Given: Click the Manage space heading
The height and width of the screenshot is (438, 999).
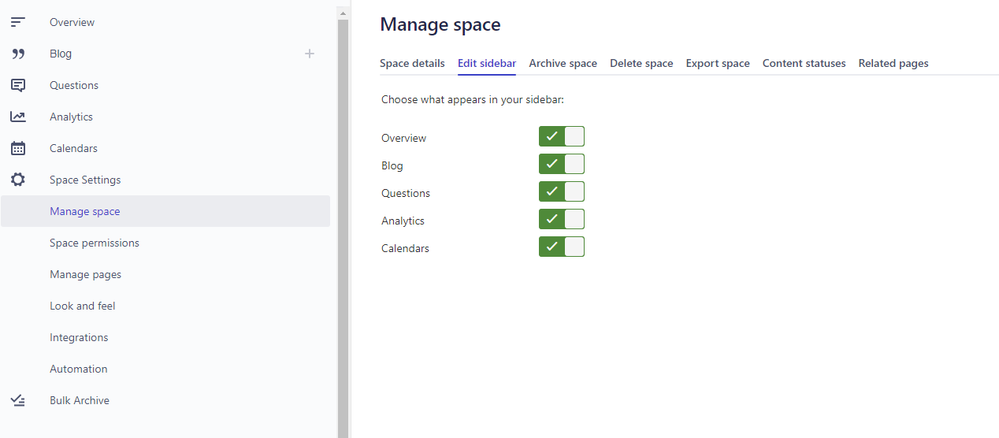Looking at the screenshot, I should coord(440,25).
